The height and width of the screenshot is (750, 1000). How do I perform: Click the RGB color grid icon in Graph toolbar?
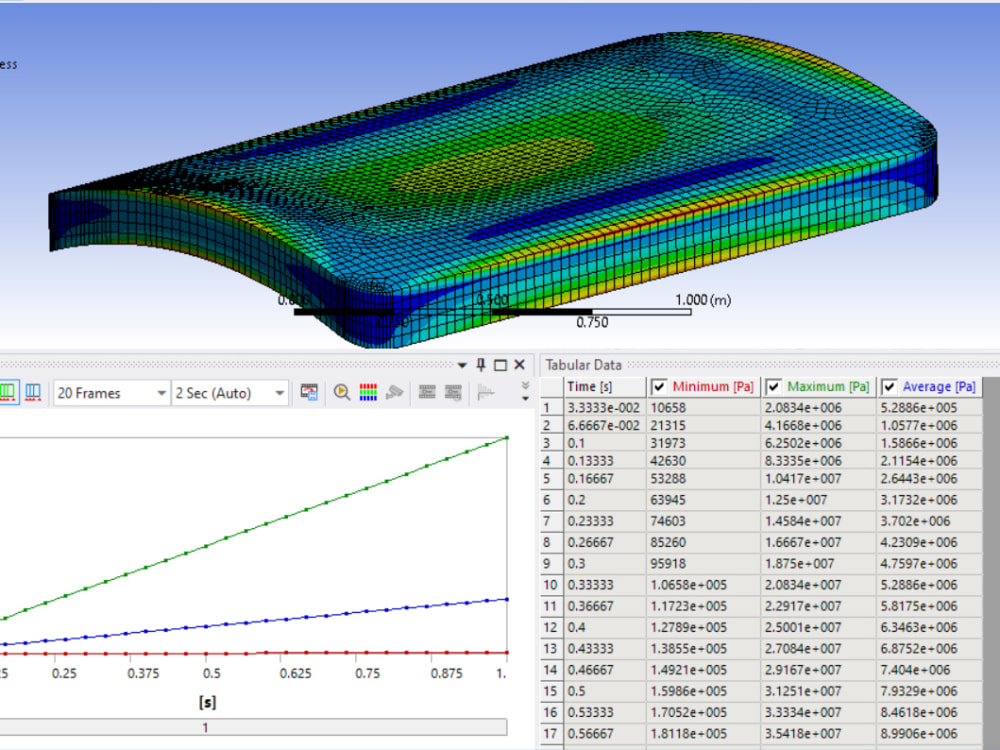[x=367, y=392]
